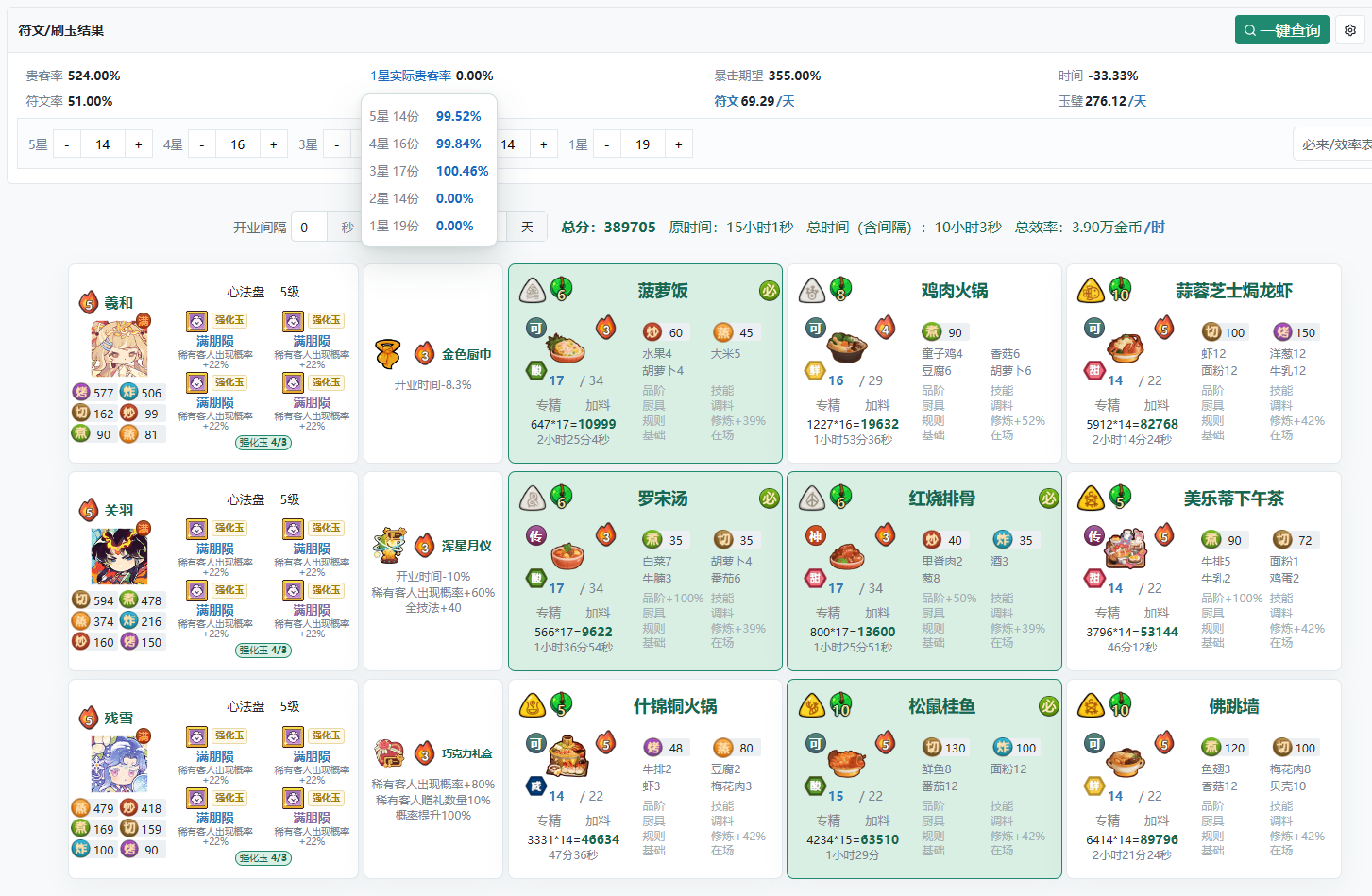
Task: Click the 天 unit next to interval
Action: coord(527,228)
